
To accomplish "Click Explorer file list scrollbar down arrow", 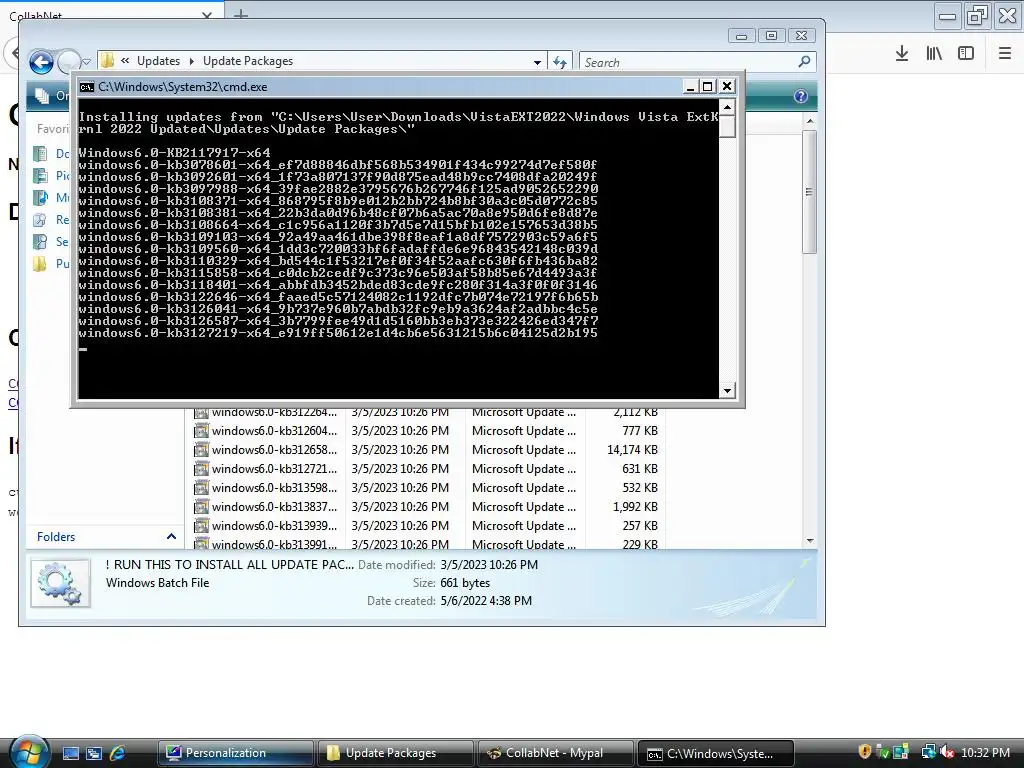I will (810, 541).
